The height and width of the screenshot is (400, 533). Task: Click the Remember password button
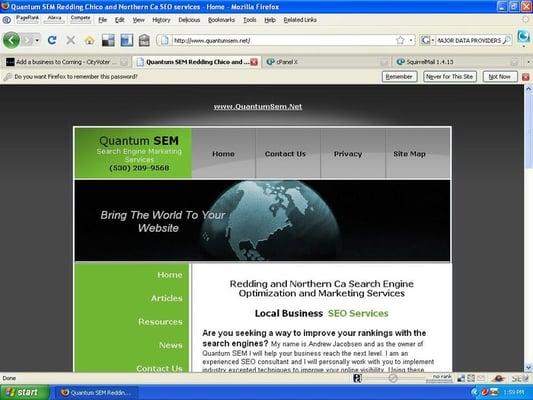[x=399, y=77]
